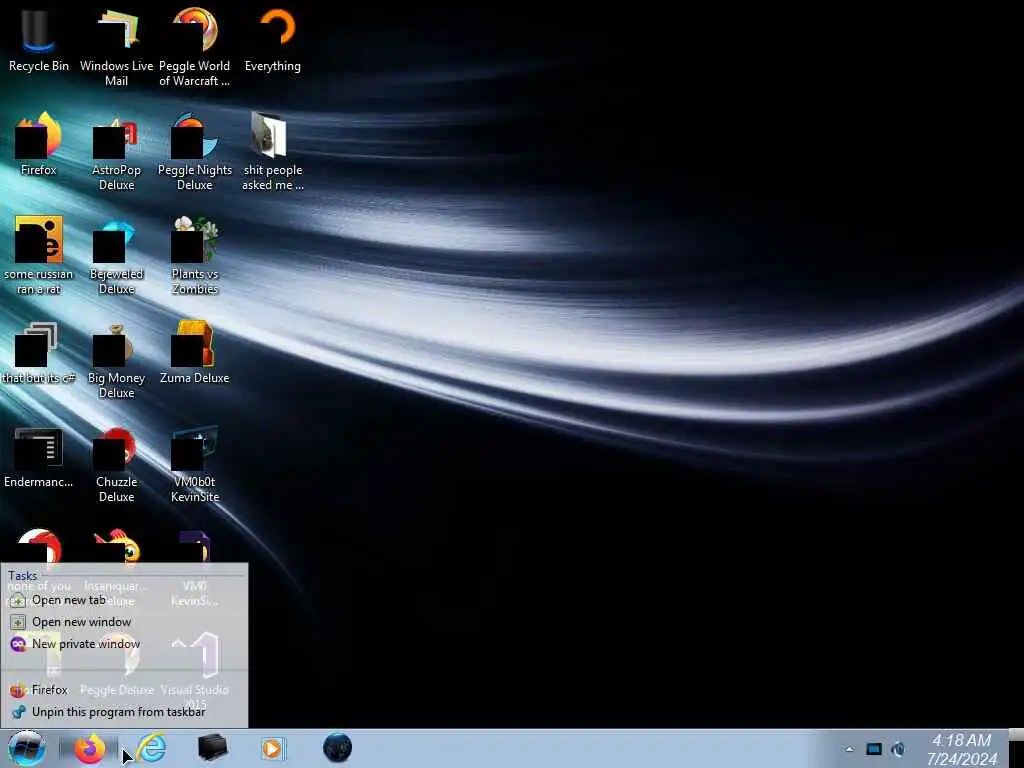Viewport: 1024px width, 768px height.
Task: Click the Firefox taskbar button
Action: coord(89,749)
